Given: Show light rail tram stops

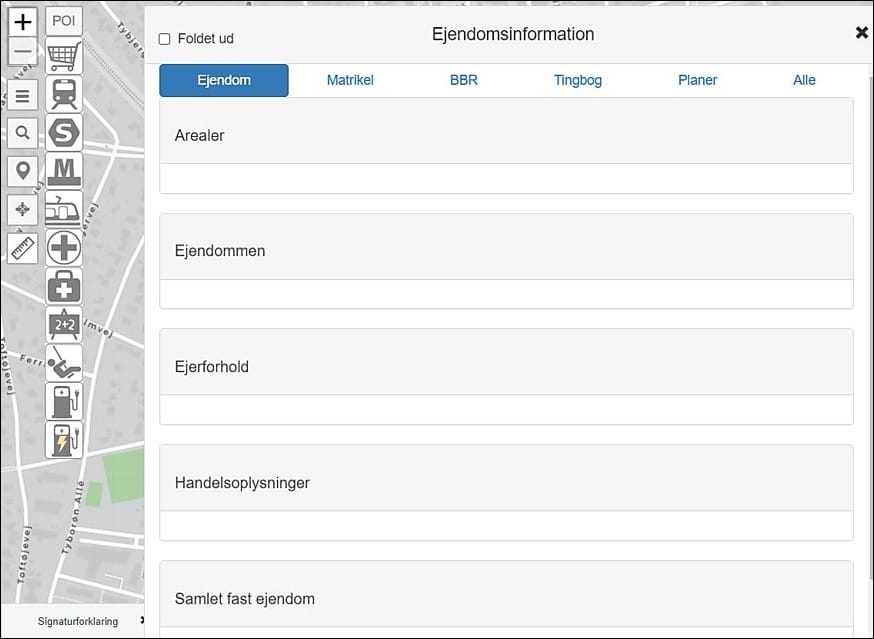Looking at the screenshot, I should pos(64,209).
